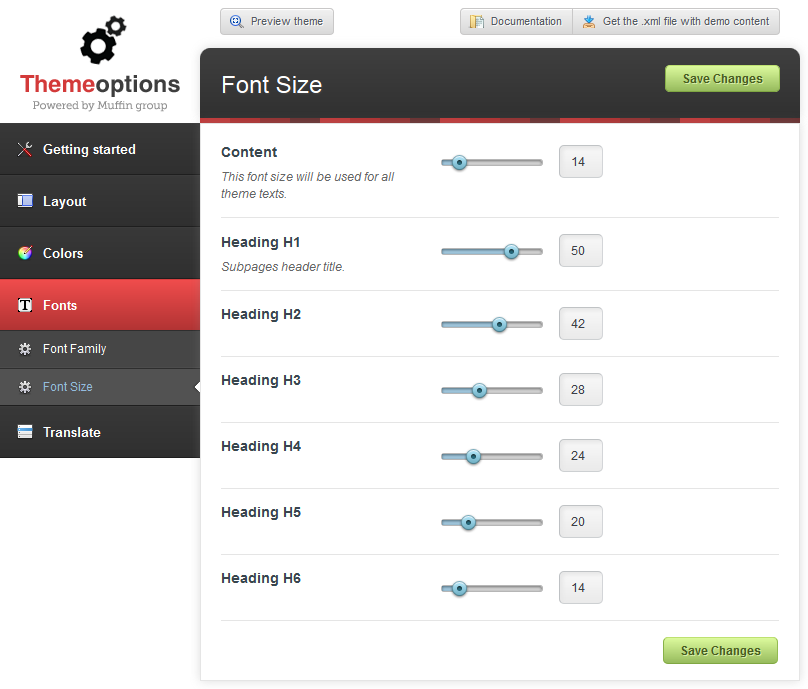The width and height of the screenshot is (808, 689).
Task: Click the Translate flag icon
Action: [25, 432]
